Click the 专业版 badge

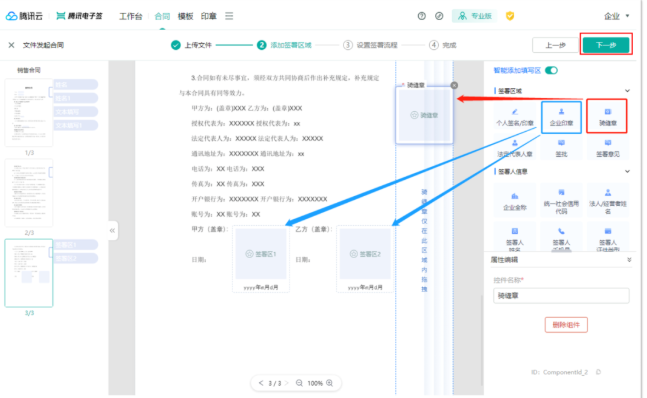(x=475, y=16)
